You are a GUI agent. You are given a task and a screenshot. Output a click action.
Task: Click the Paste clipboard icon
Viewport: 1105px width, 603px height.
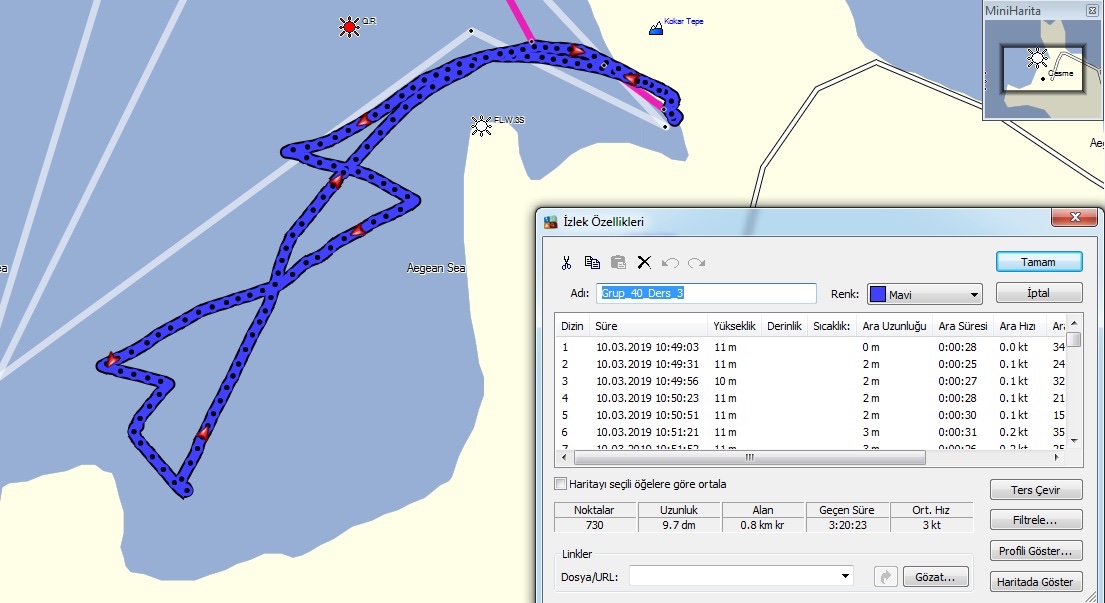point(618,263)
